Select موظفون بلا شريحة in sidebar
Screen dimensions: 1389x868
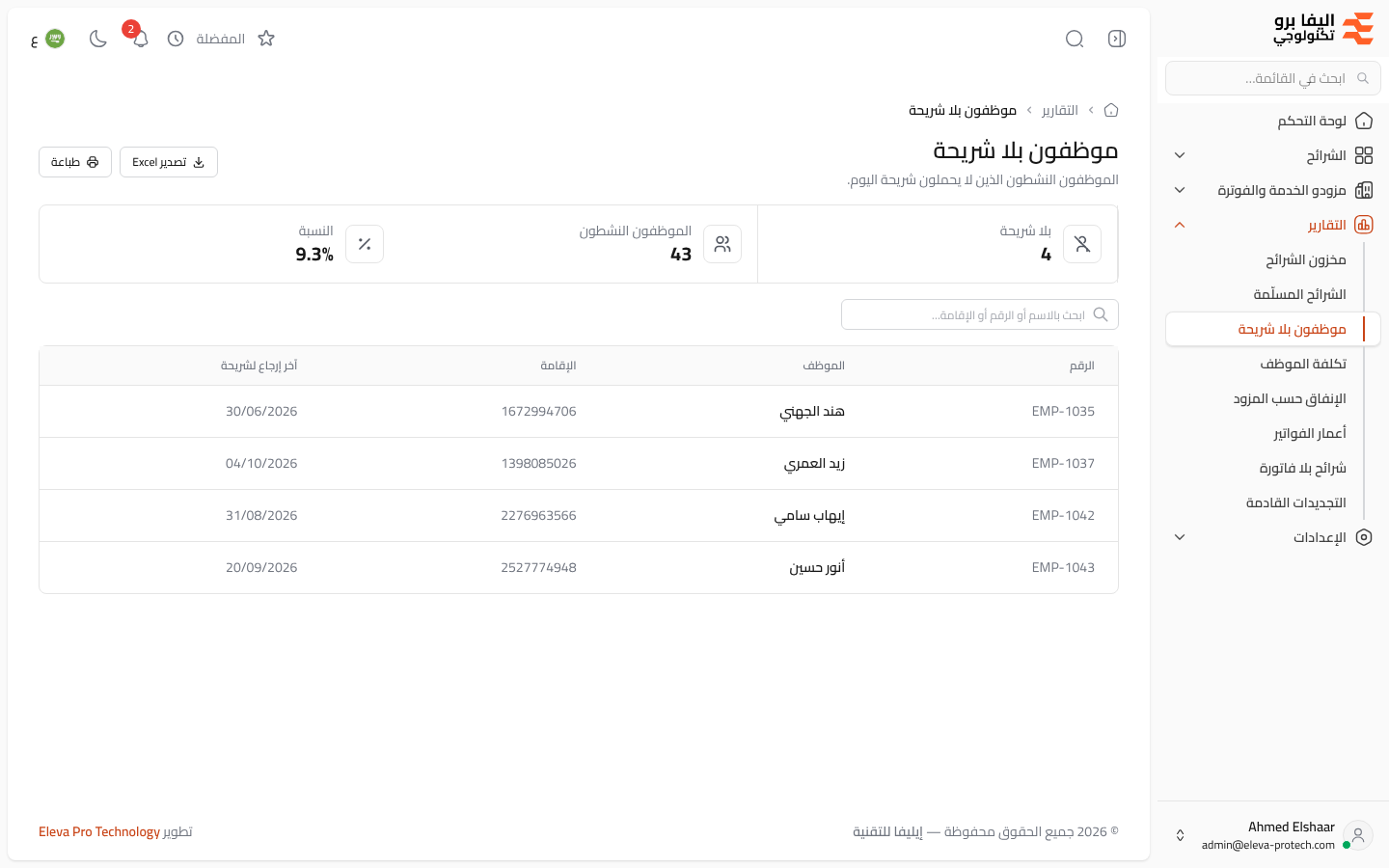click(x=1273, y=329)
